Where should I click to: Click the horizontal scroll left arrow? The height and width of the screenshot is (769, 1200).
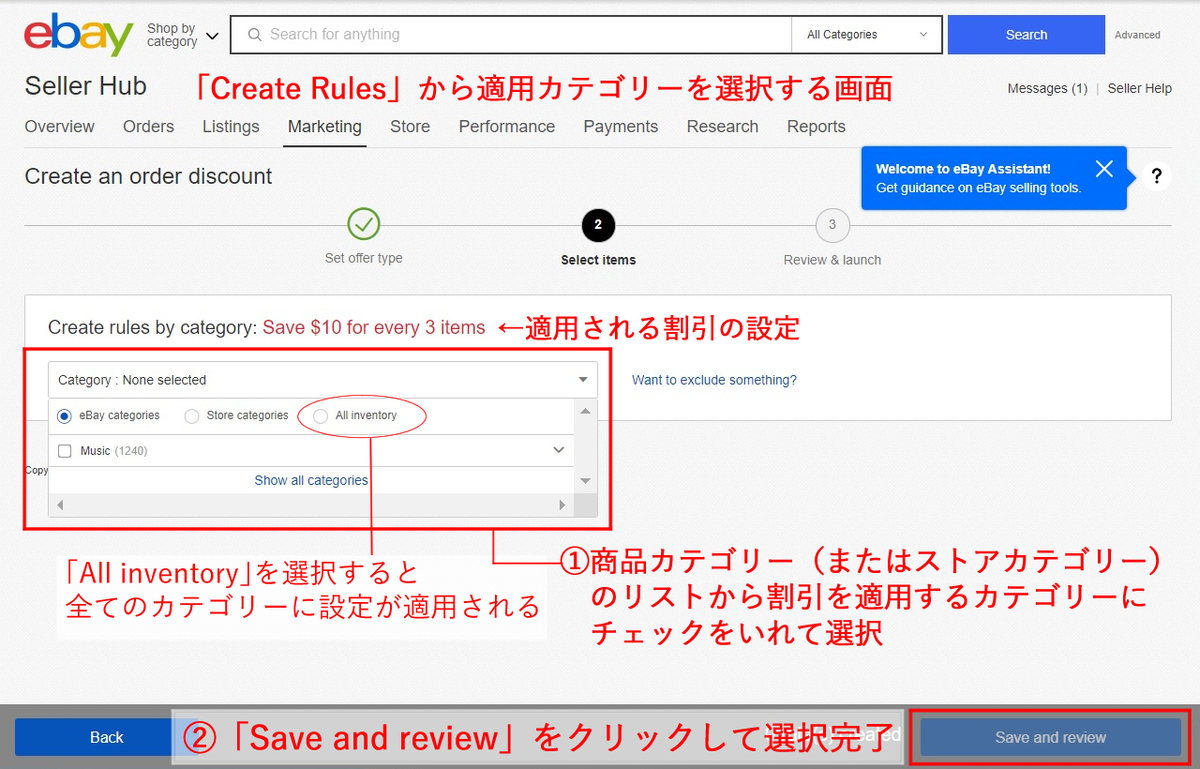pos(60,505)
